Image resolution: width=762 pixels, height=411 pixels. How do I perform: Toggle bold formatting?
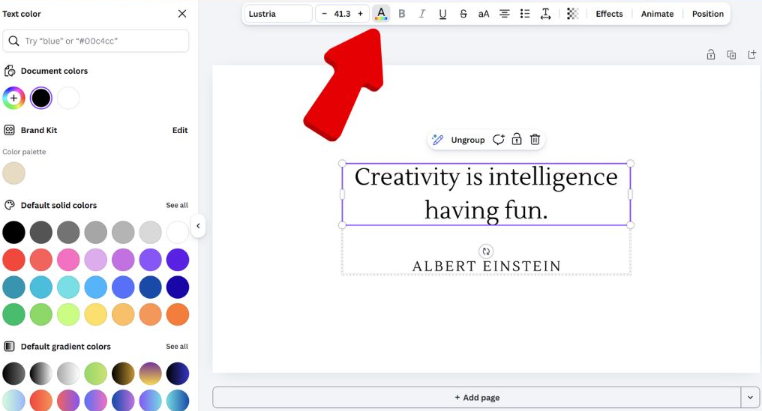(402, 14)
